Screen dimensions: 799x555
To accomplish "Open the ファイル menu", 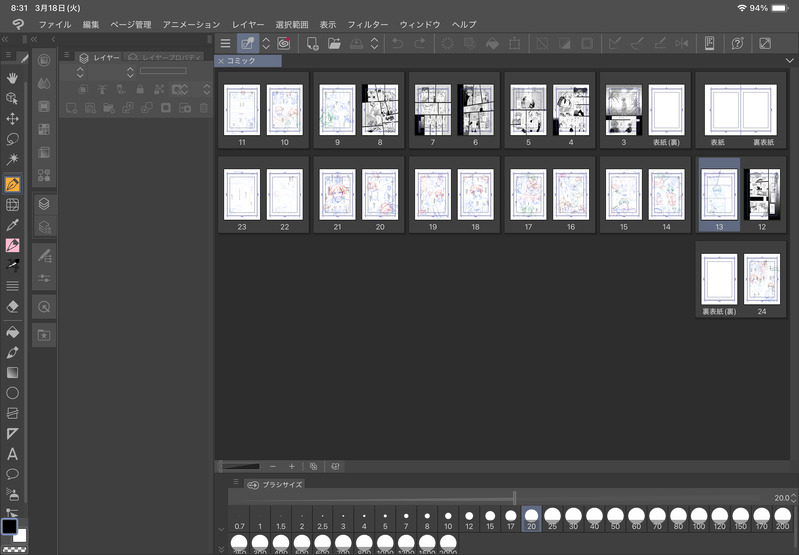I will 55,24.
